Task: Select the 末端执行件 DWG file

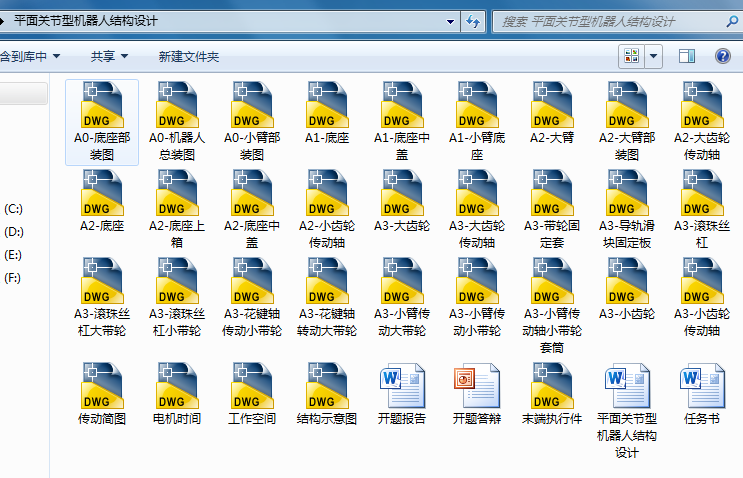Action: click(x=552, y=394)
